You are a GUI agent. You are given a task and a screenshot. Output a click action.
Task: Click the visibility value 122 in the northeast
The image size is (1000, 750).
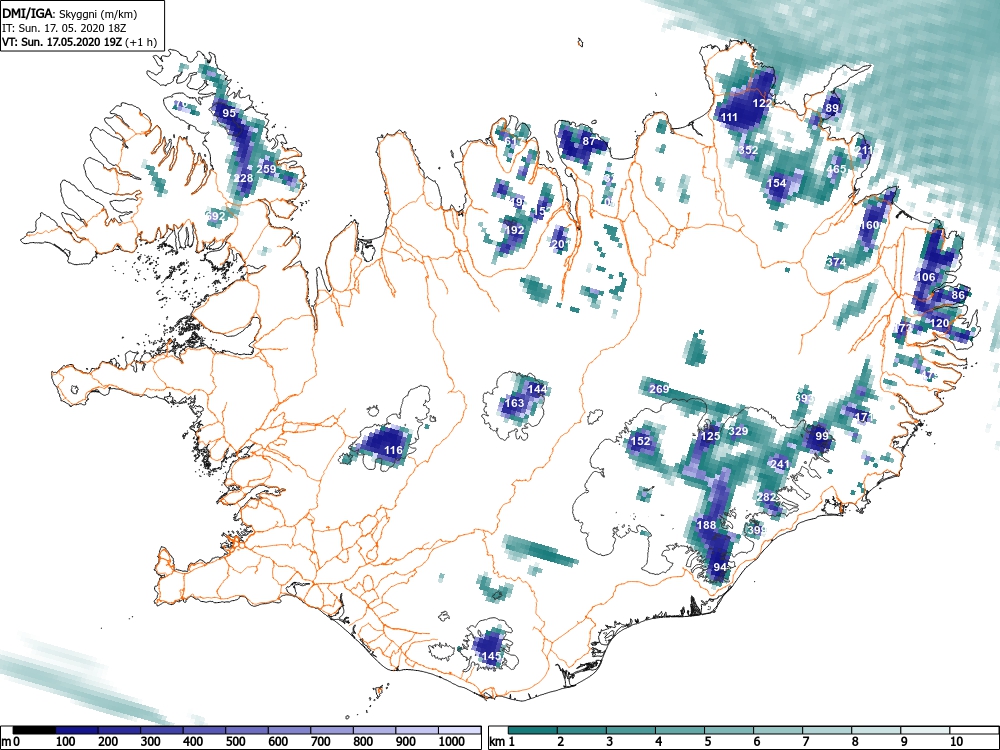tap(762, 103)
